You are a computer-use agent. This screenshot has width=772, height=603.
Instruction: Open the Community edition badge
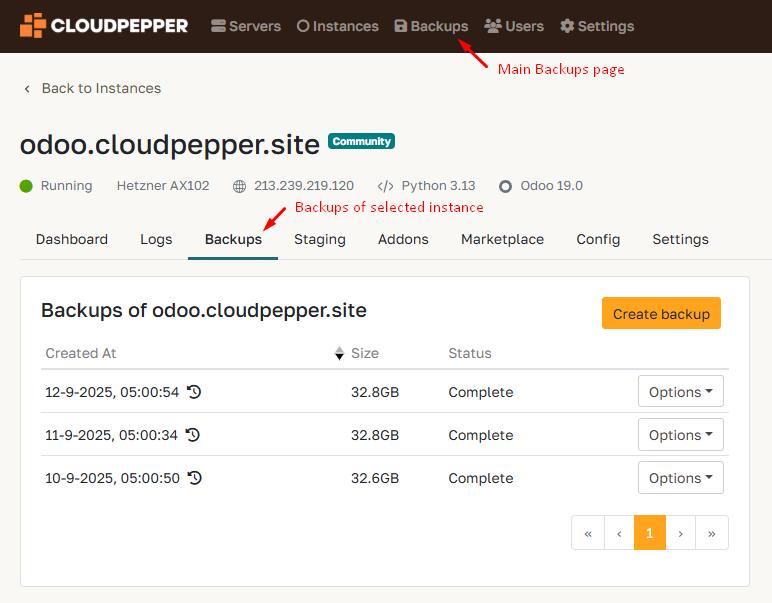361,142
